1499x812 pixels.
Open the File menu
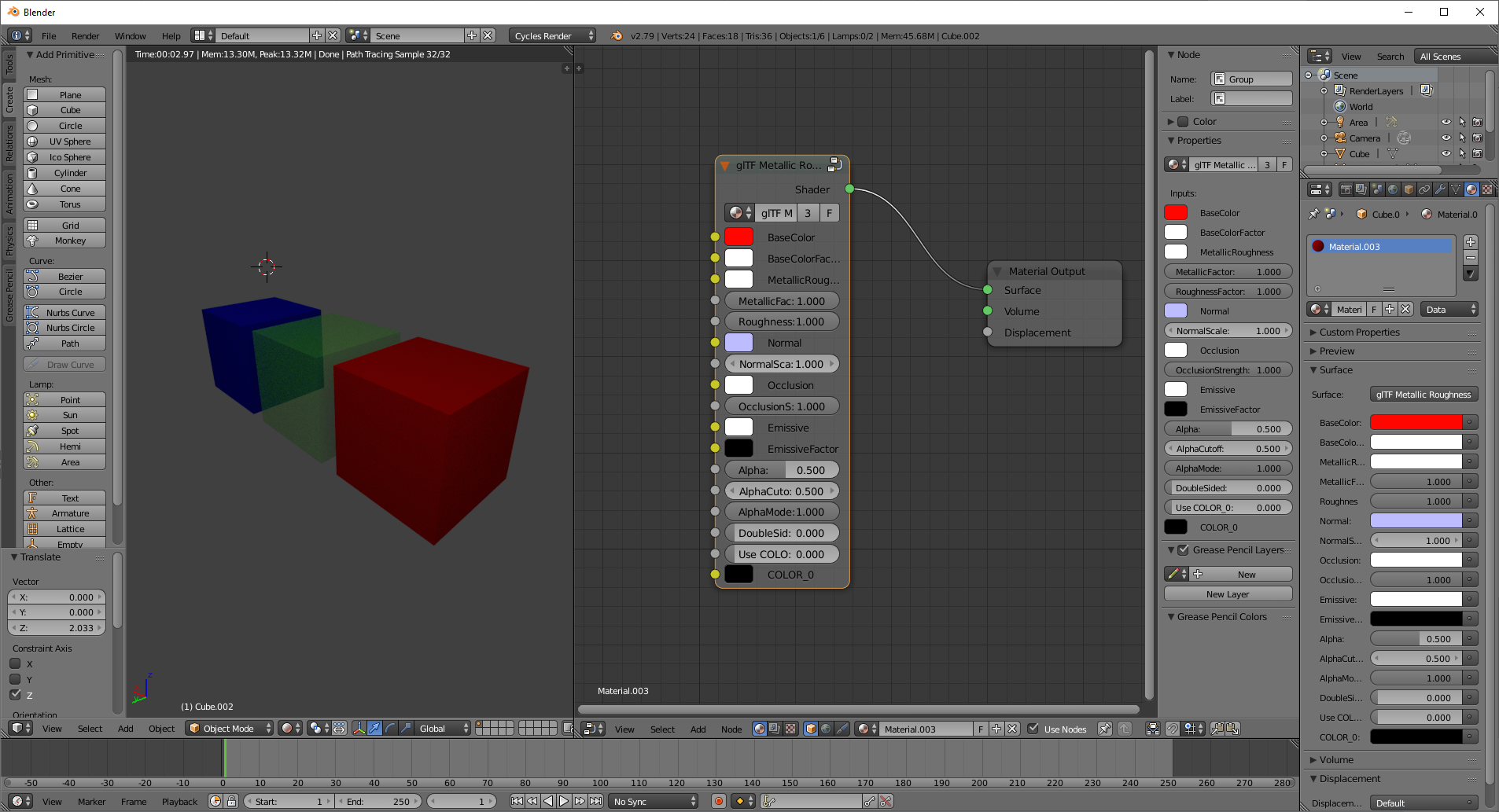[49, 36]
